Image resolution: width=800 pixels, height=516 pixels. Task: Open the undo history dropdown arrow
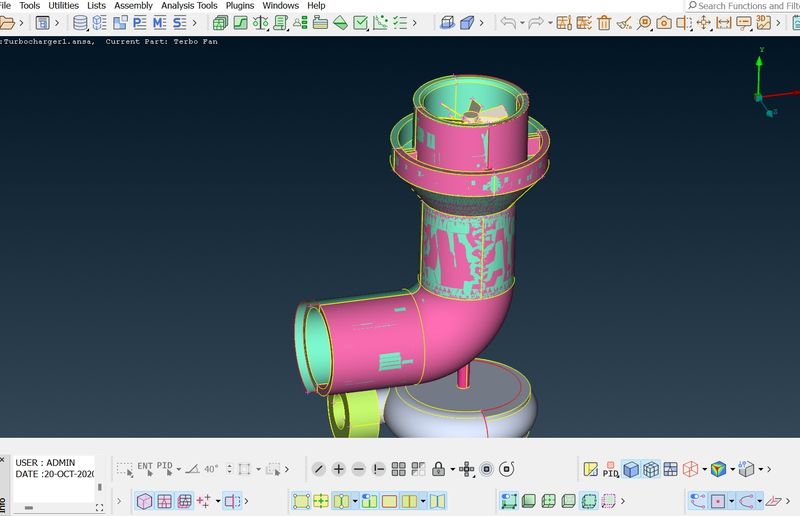coord(523,23)
